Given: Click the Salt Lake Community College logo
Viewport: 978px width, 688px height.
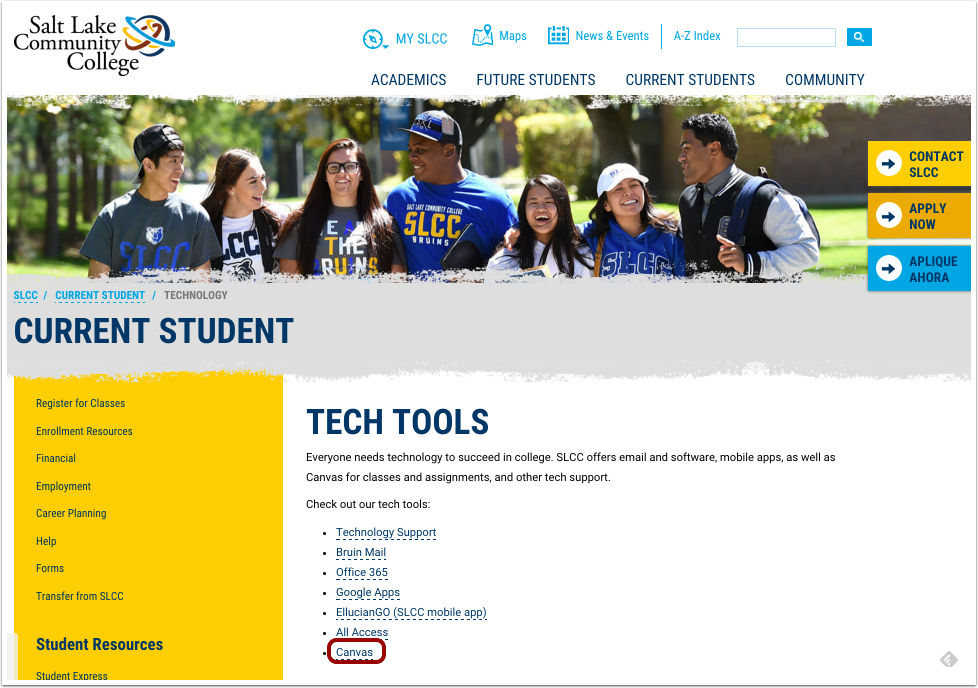Looking at the screenshot, I should pos(93,45).
